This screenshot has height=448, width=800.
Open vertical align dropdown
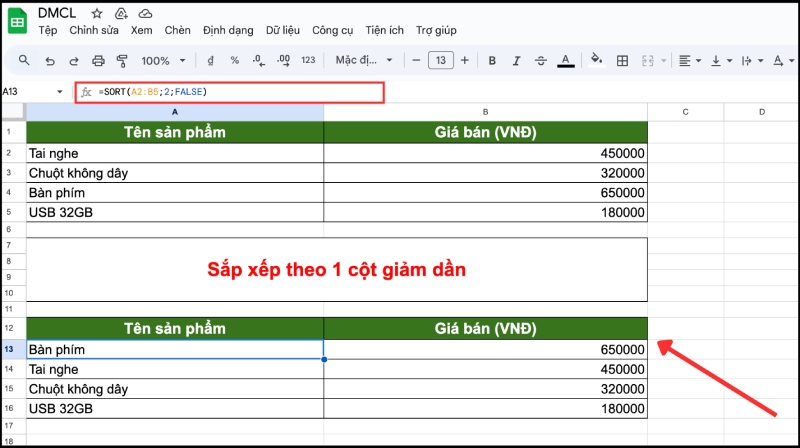click(721, 61)
